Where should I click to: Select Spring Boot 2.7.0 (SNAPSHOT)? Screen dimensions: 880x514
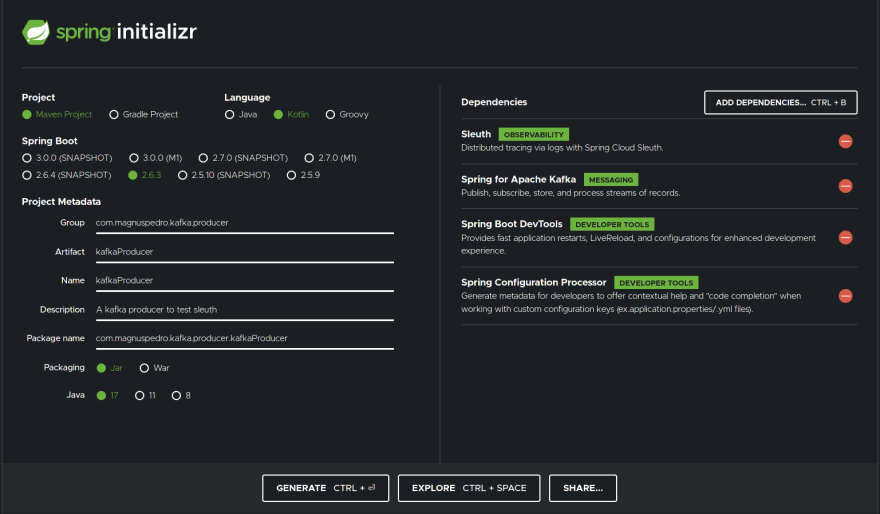[243, 158]
